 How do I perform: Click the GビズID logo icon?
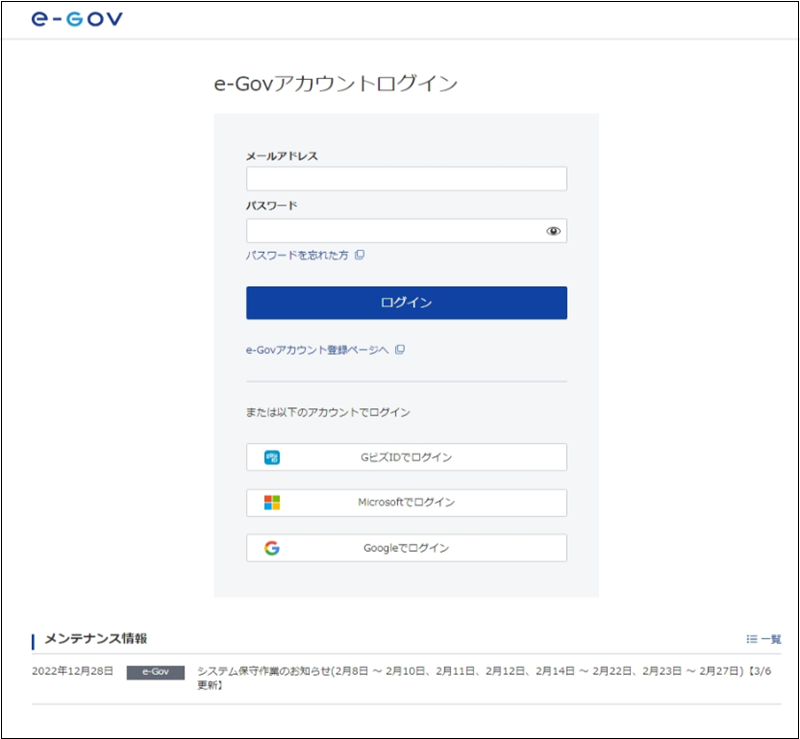(x=272, y=457)
